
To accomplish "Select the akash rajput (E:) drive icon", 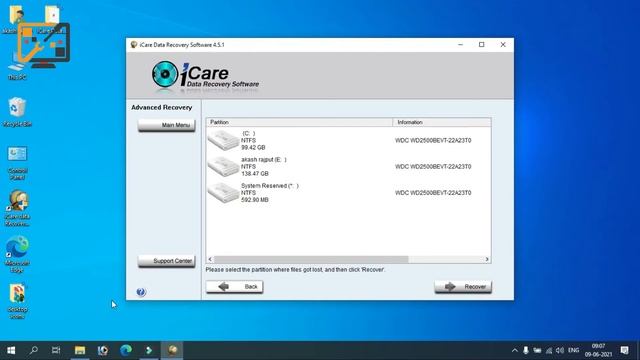I will point(223,167).
